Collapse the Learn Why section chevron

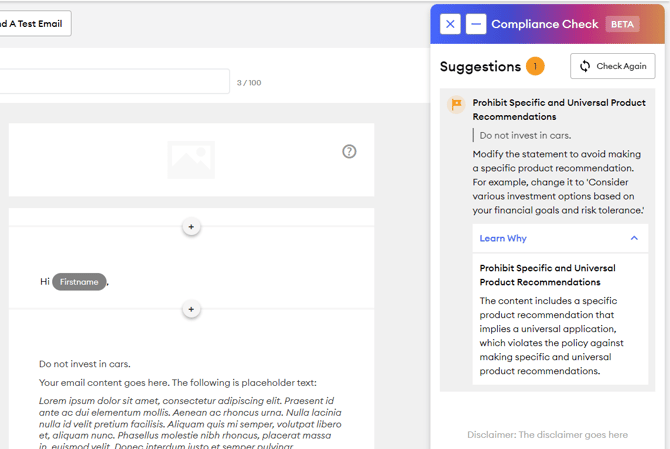(634, 238)
